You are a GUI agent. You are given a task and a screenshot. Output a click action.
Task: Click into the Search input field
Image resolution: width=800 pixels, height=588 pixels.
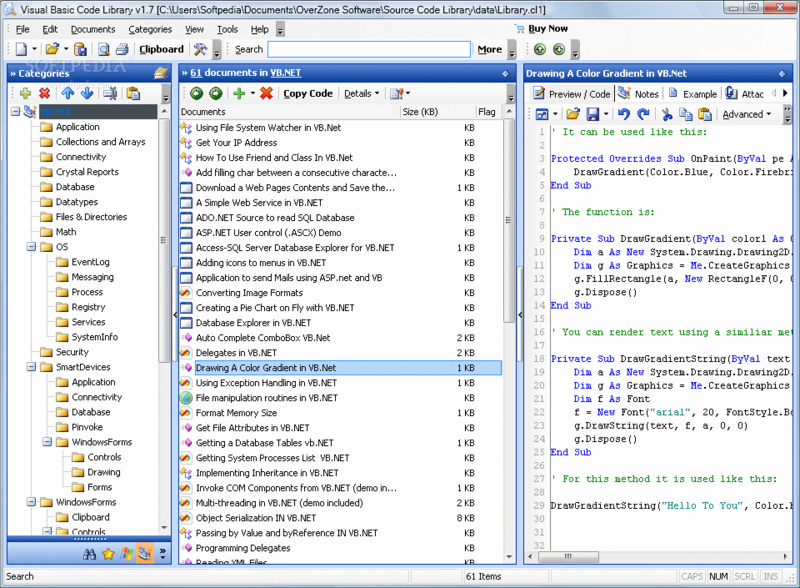[369, 50]
